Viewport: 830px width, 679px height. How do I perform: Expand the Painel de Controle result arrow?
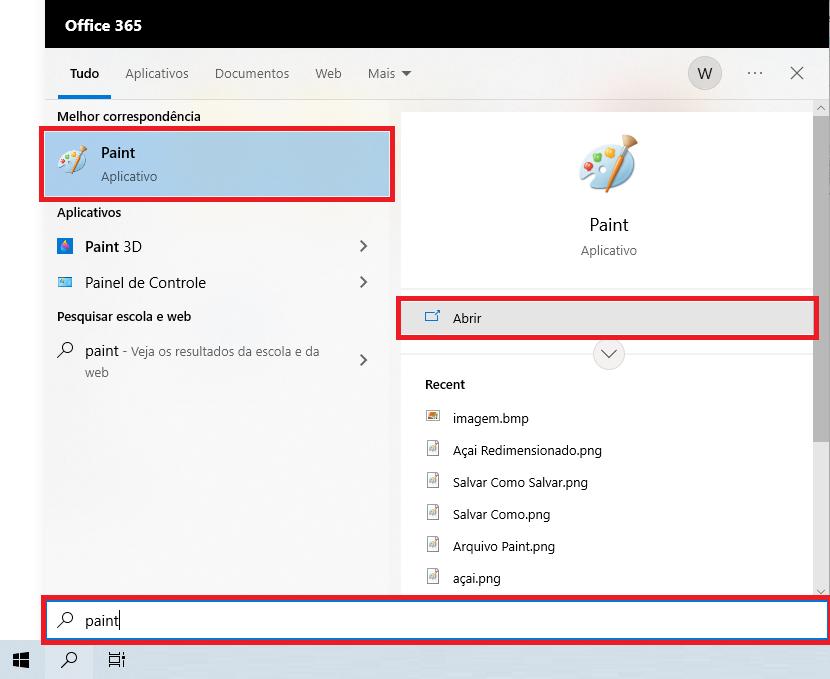364,282
